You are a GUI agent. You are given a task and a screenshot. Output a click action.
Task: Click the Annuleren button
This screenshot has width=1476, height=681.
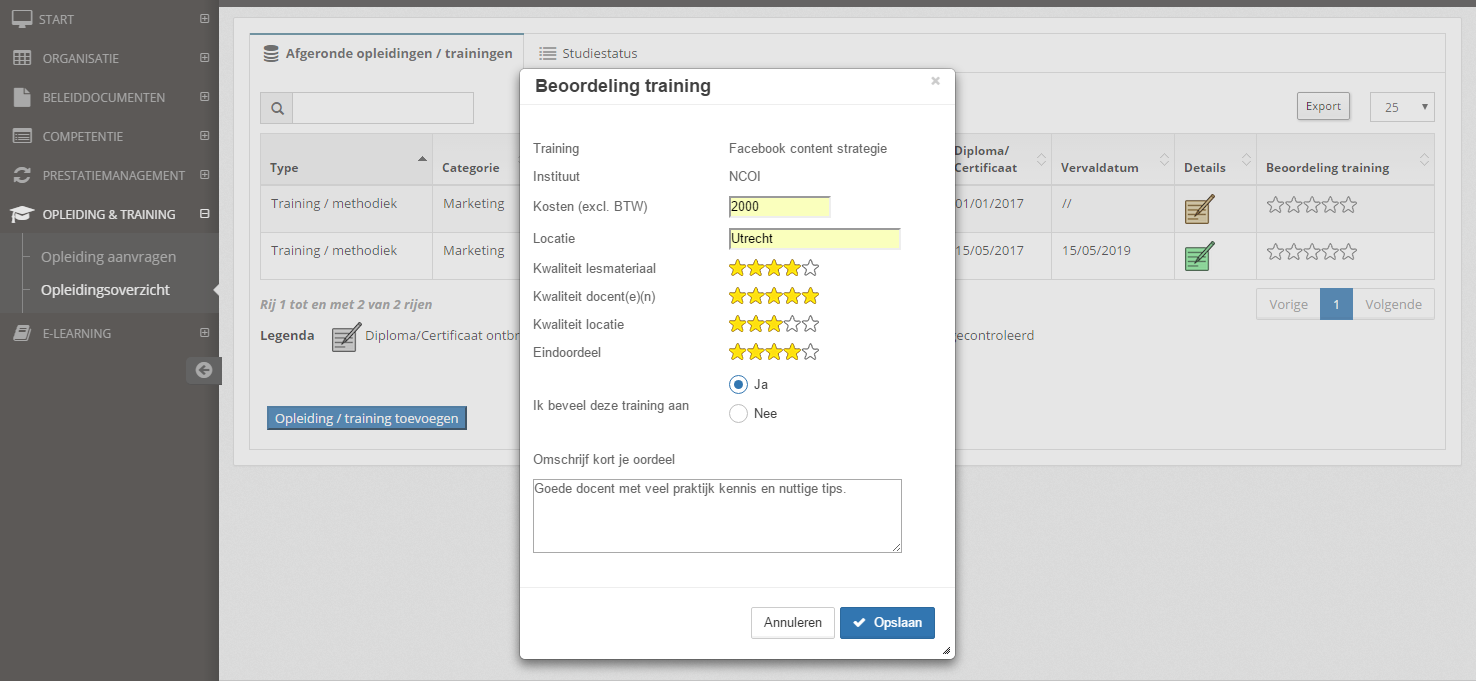[x=792, y=622]
